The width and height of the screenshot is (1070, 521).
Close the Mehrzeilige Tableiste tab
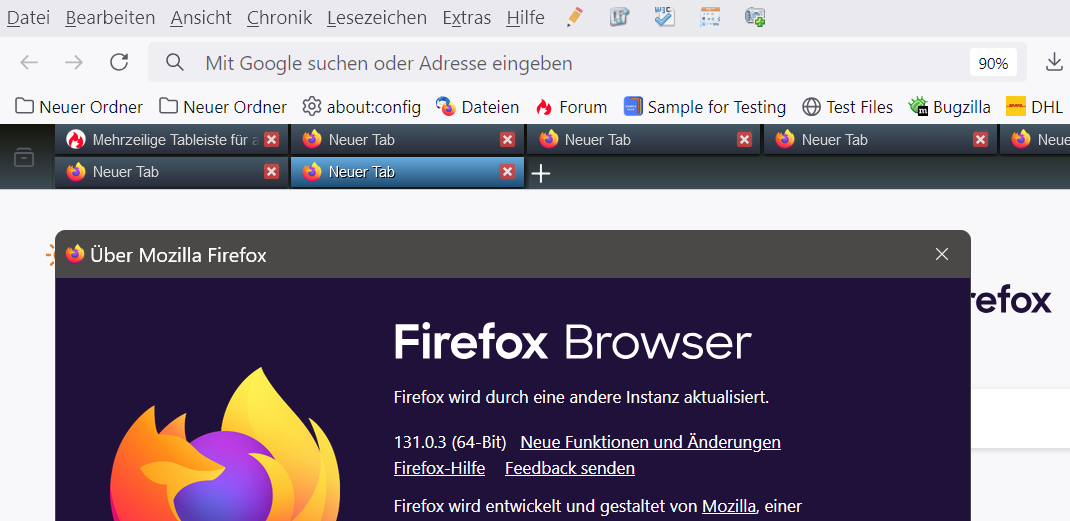(x=272, y=139)
